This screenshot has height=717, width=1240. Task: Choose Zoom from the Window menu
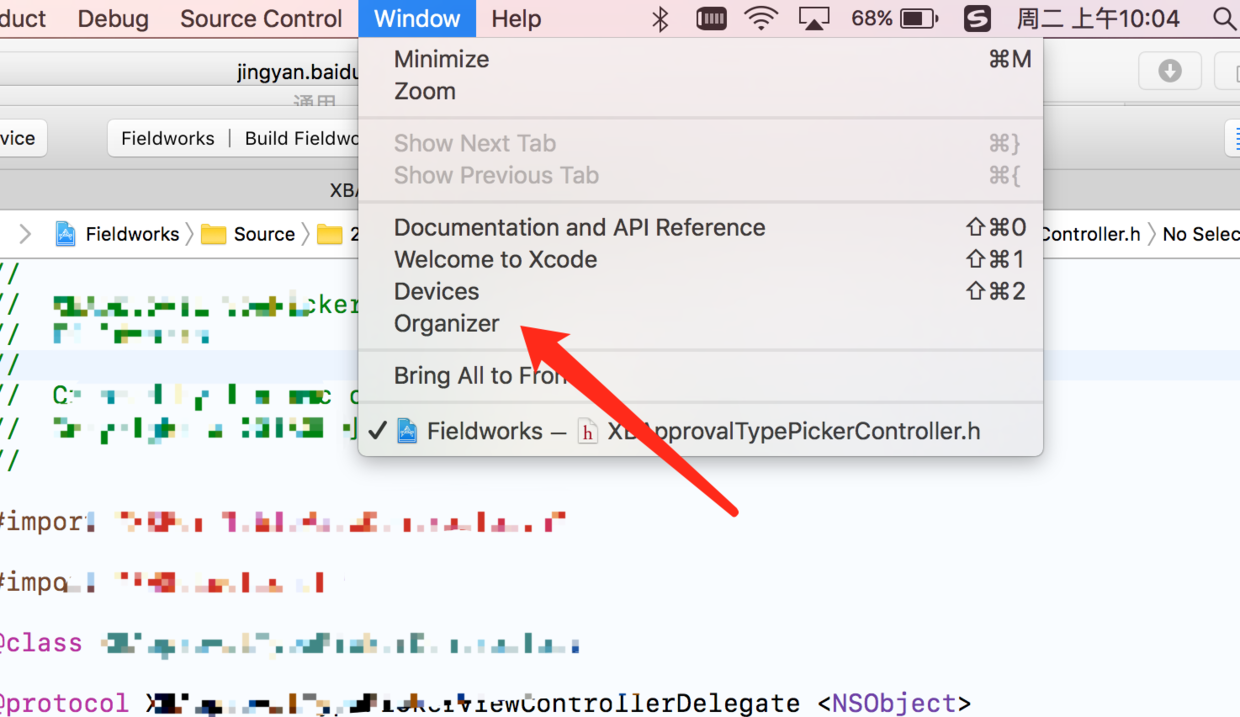coord(700,91)
